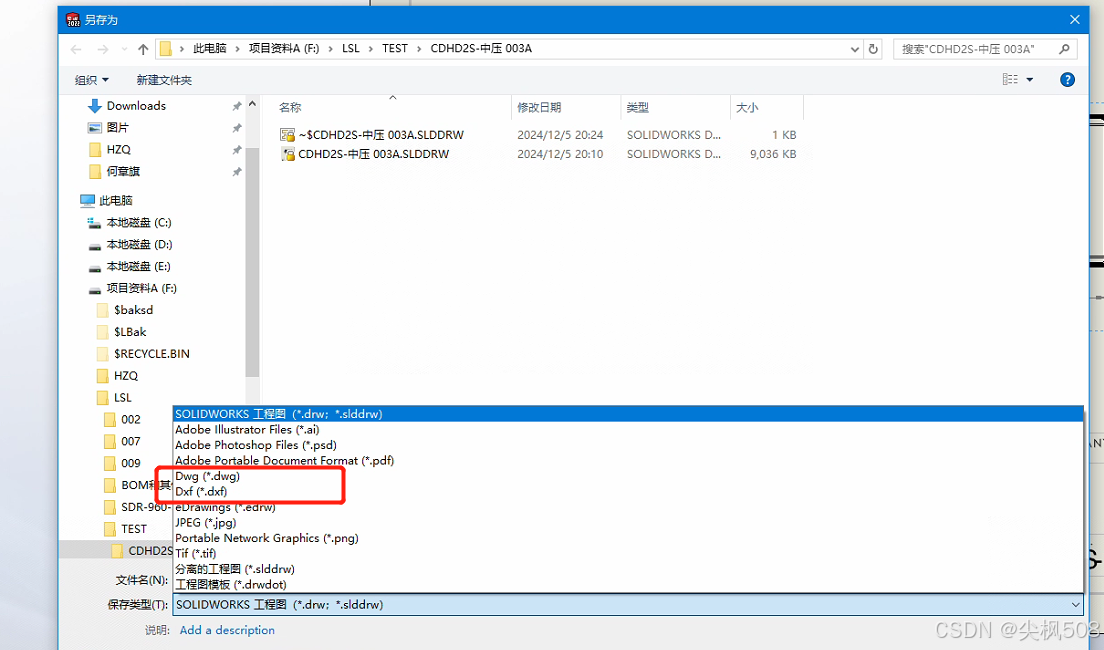Screen dimensions: 1104x650
Task: Go forward using the forward arrow
Action: pos(103,49)
